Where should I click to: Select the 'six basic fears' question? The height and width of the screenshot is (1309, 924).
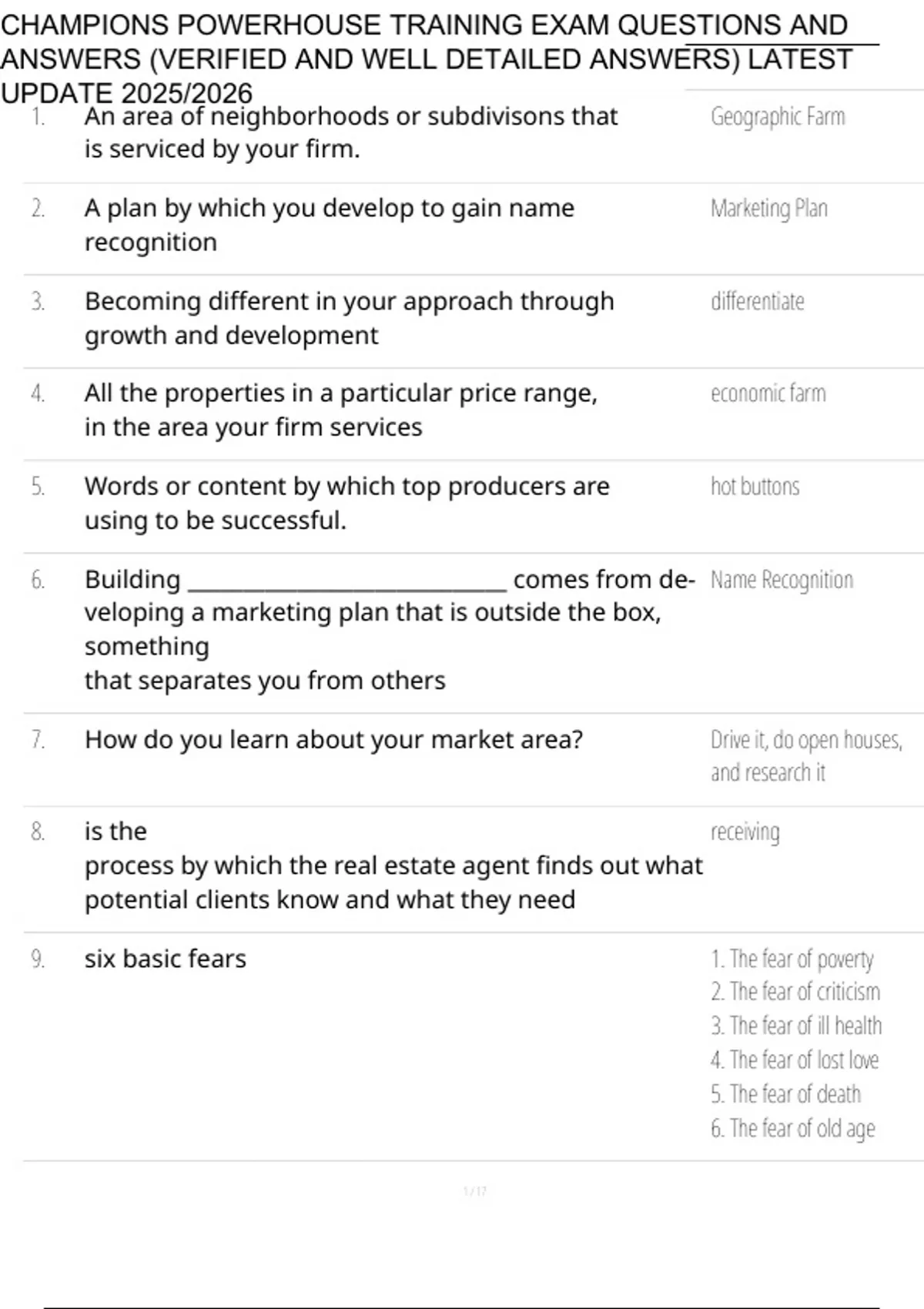tap(166, 959)
